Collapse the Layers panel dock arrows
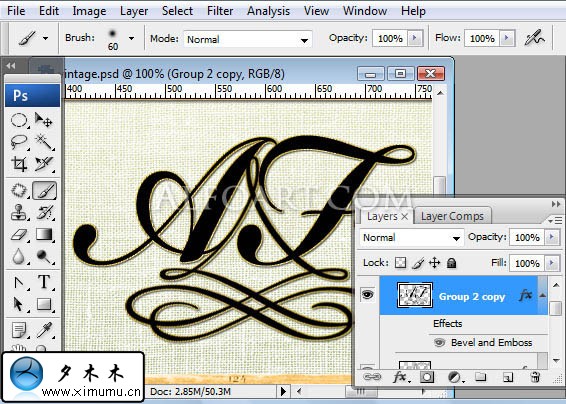 [x=556, y=204]
